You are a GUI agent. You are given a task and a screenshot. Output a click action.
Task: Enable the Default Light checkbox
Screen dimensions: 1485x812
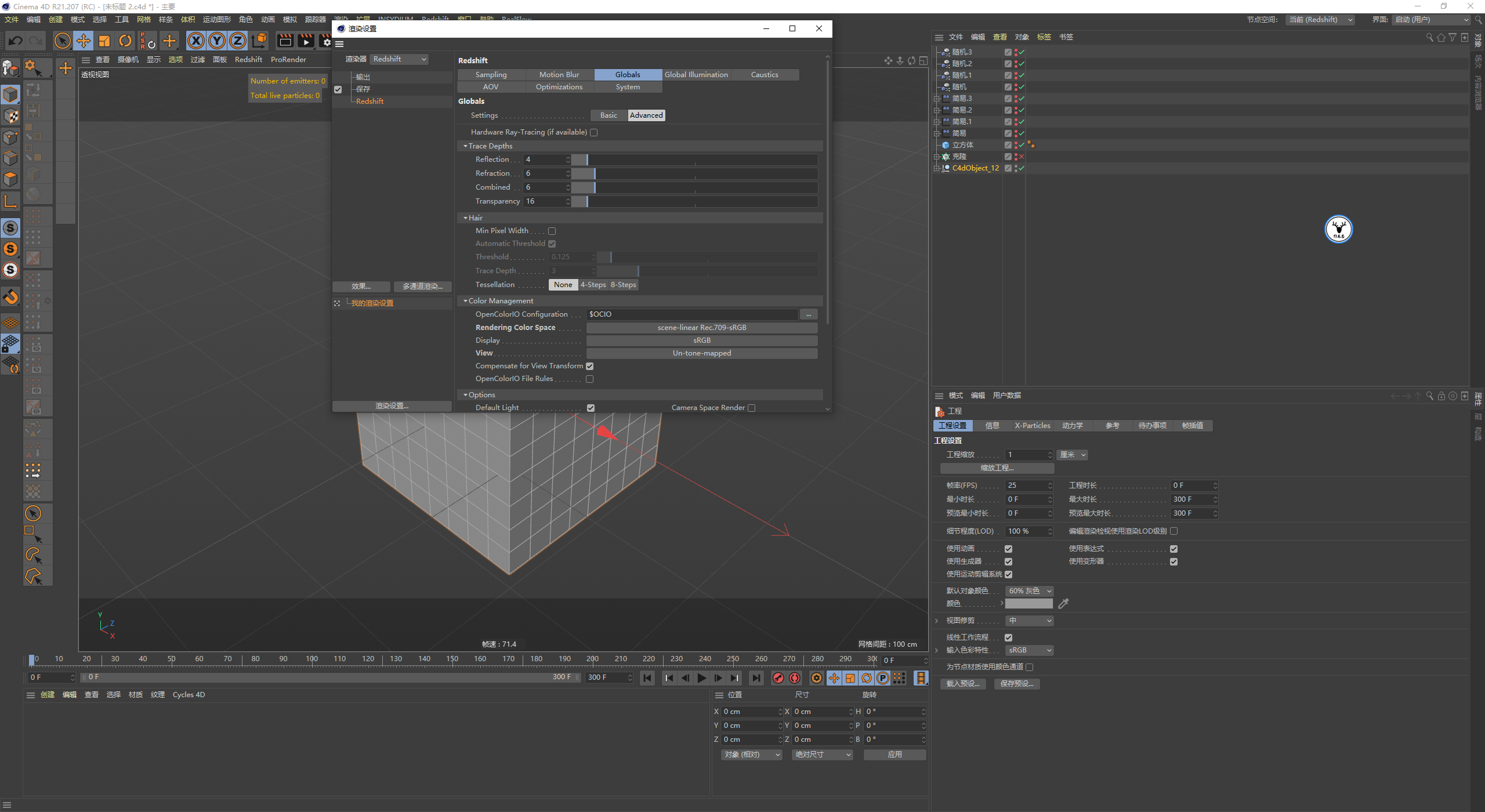(590, 407)
